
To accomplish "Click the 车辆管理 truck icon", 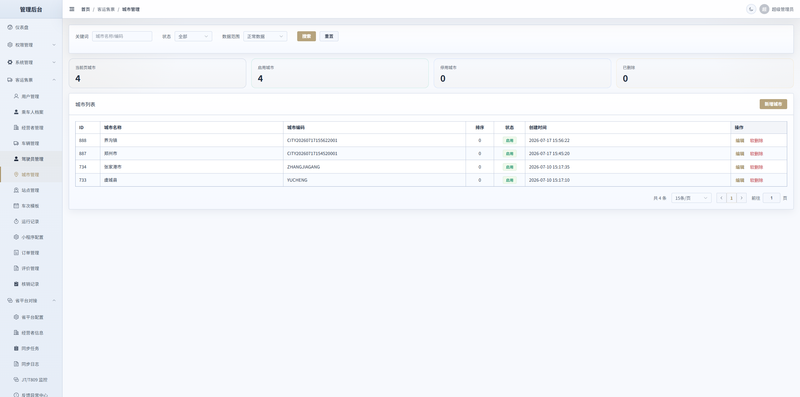I will 16,143.
